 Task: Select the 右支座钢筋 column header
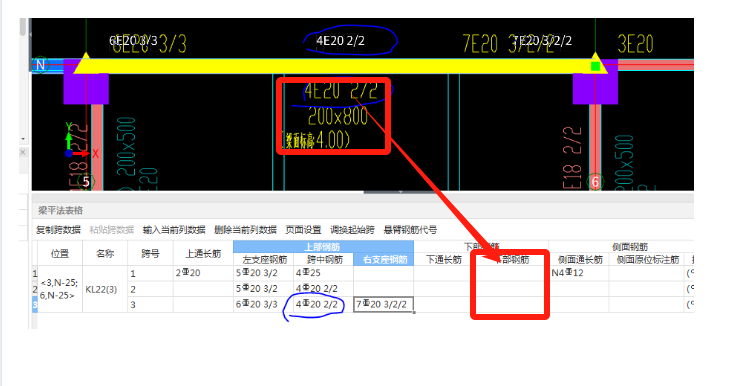[x=383, y=259]
